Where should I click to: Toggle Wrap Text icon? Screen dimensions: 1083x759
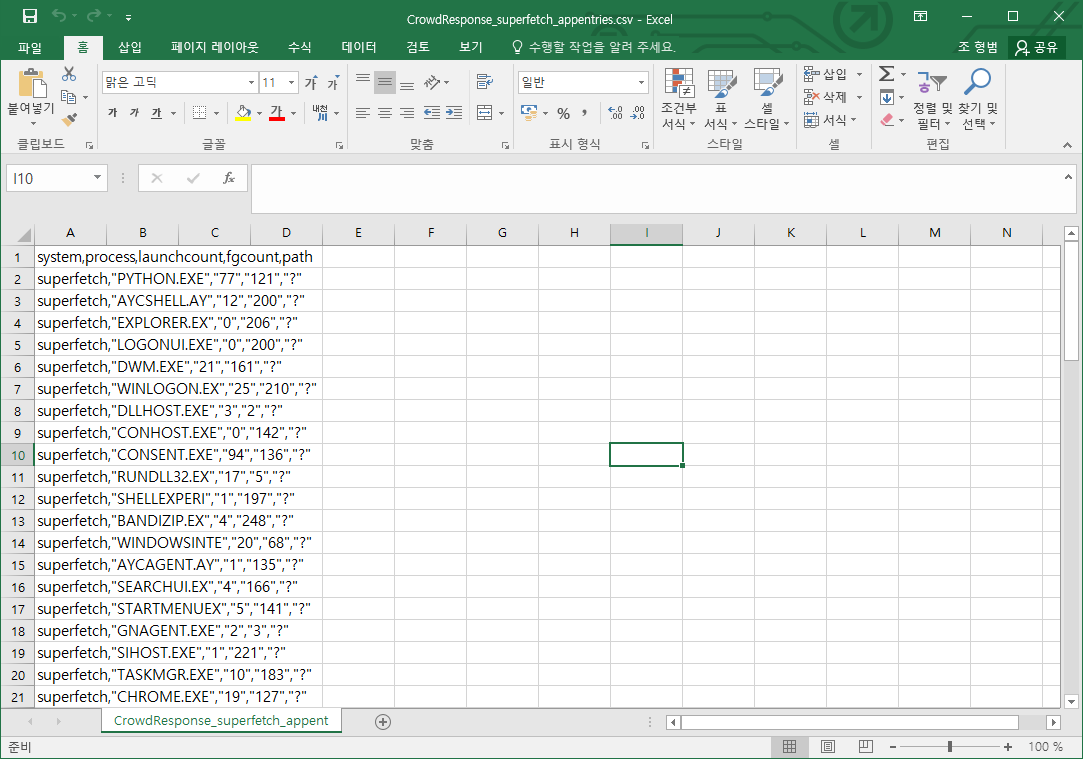[x=485, y=83]
